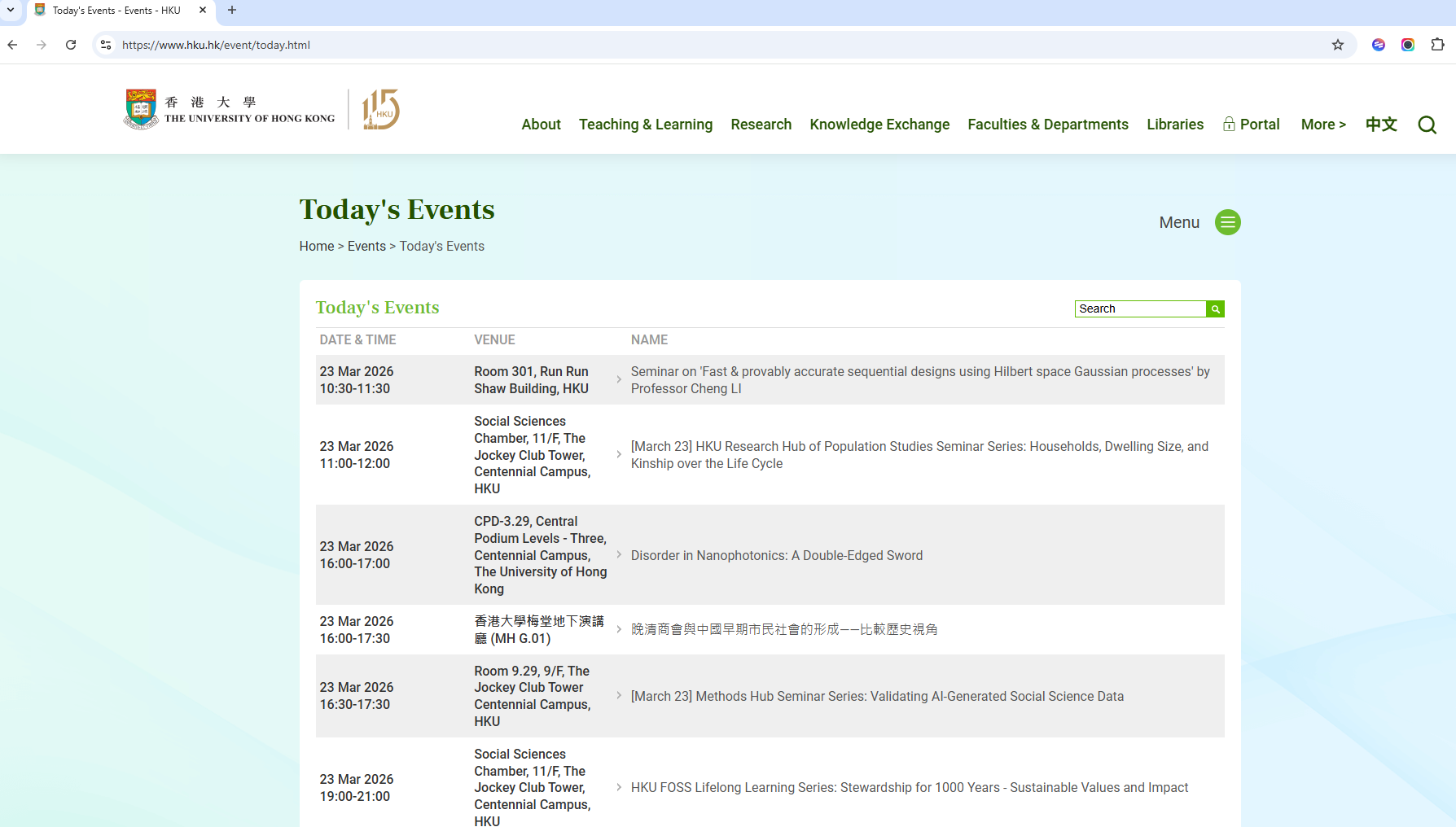The image size is (1456, 827).
Task: Bookmark the page with the star icon
Action: click(1338, 45)
